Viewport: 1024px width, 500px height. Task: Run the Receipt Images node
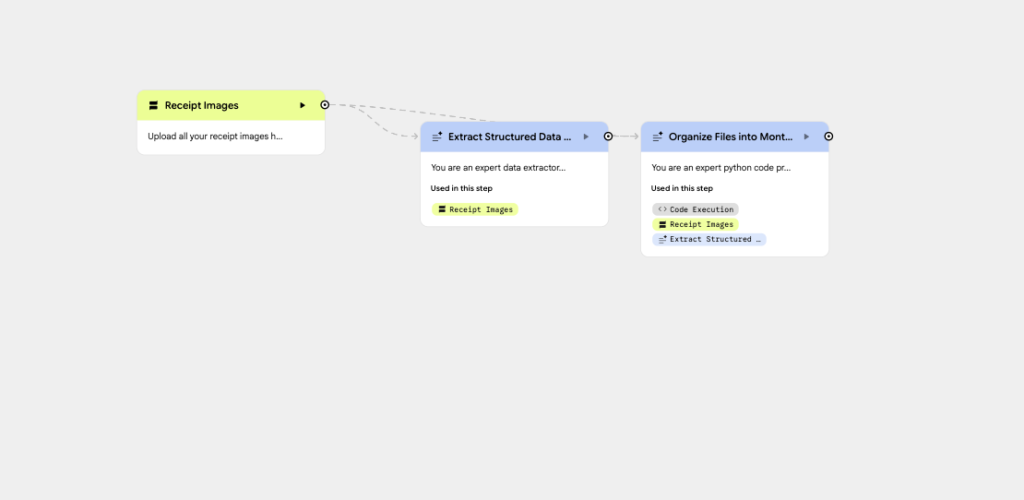coord(303,105)
